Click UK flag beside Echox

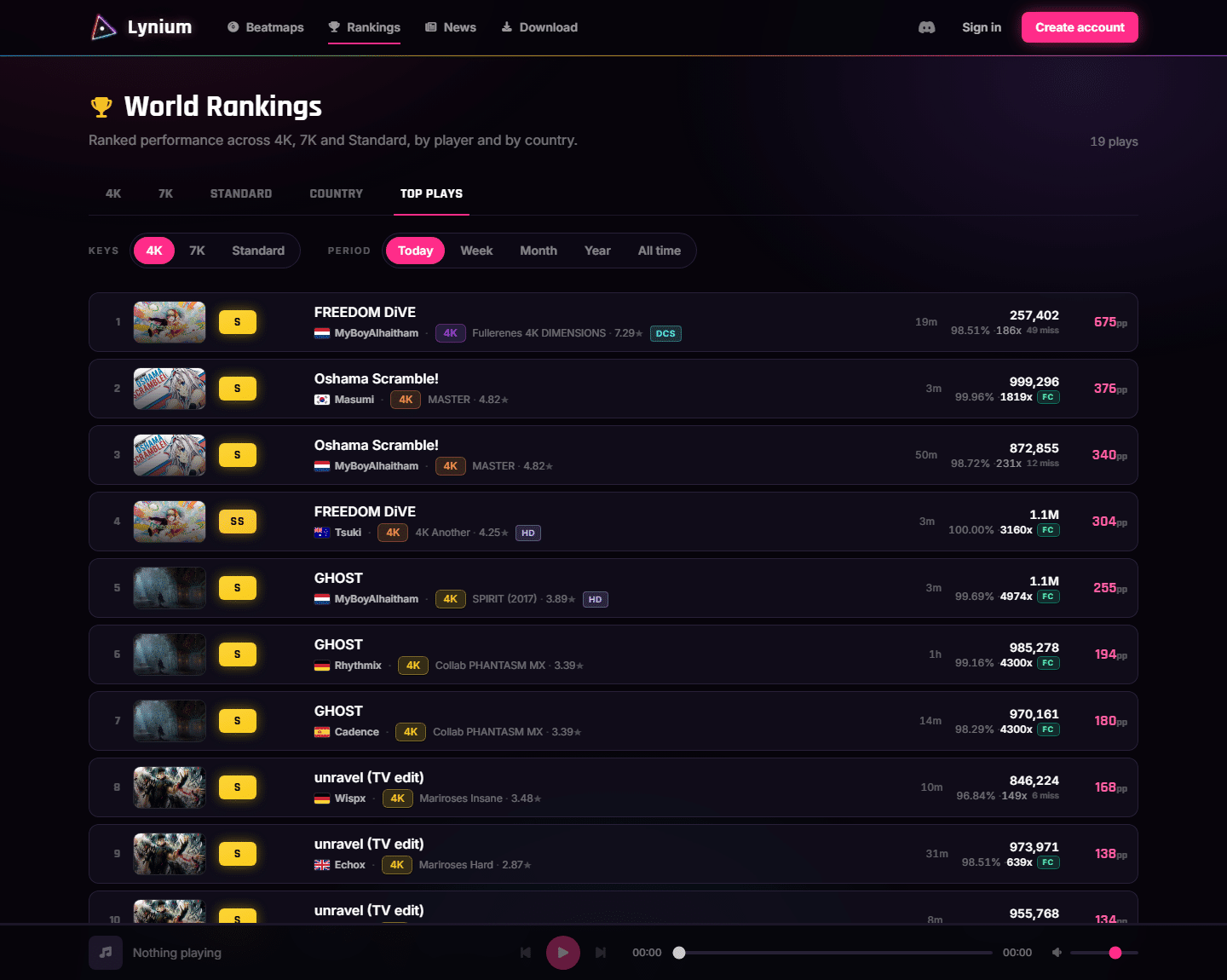(x=322, y=865)
